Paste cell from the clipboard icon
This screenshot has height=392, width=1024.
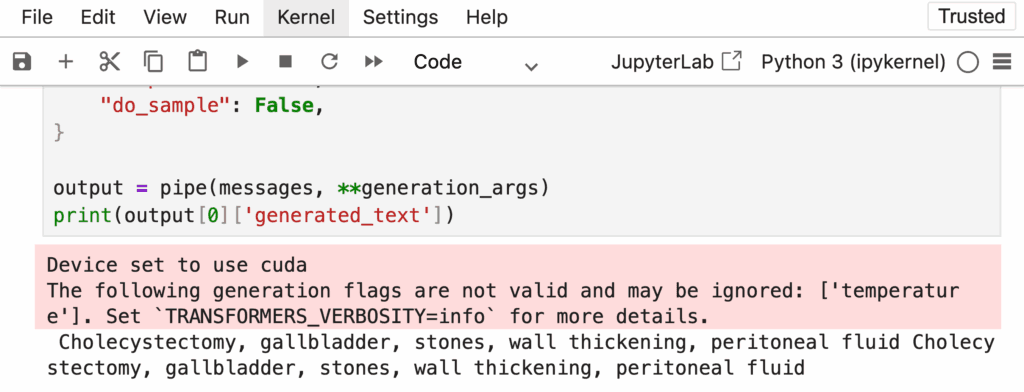[x=197, y=62]
